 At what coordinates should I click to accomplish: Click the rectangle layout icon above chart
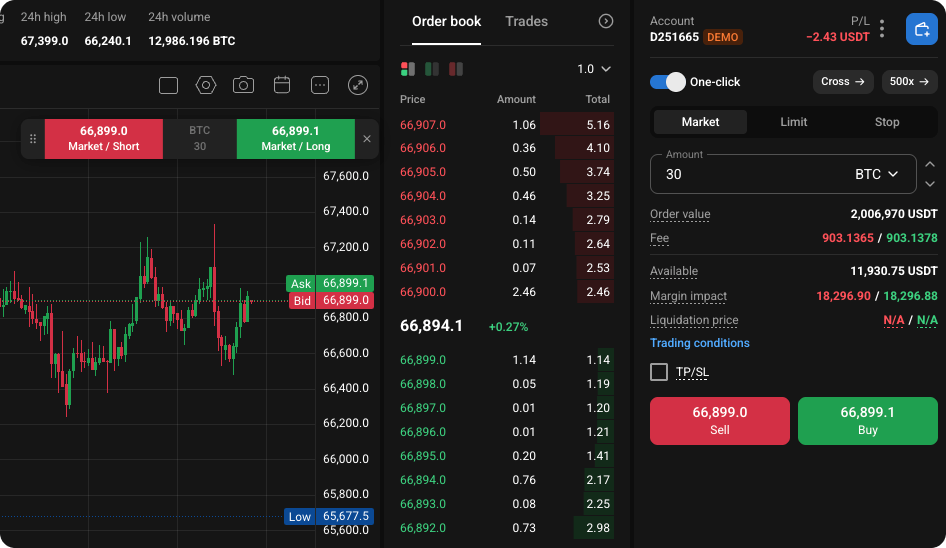click(x=168, y=86)
